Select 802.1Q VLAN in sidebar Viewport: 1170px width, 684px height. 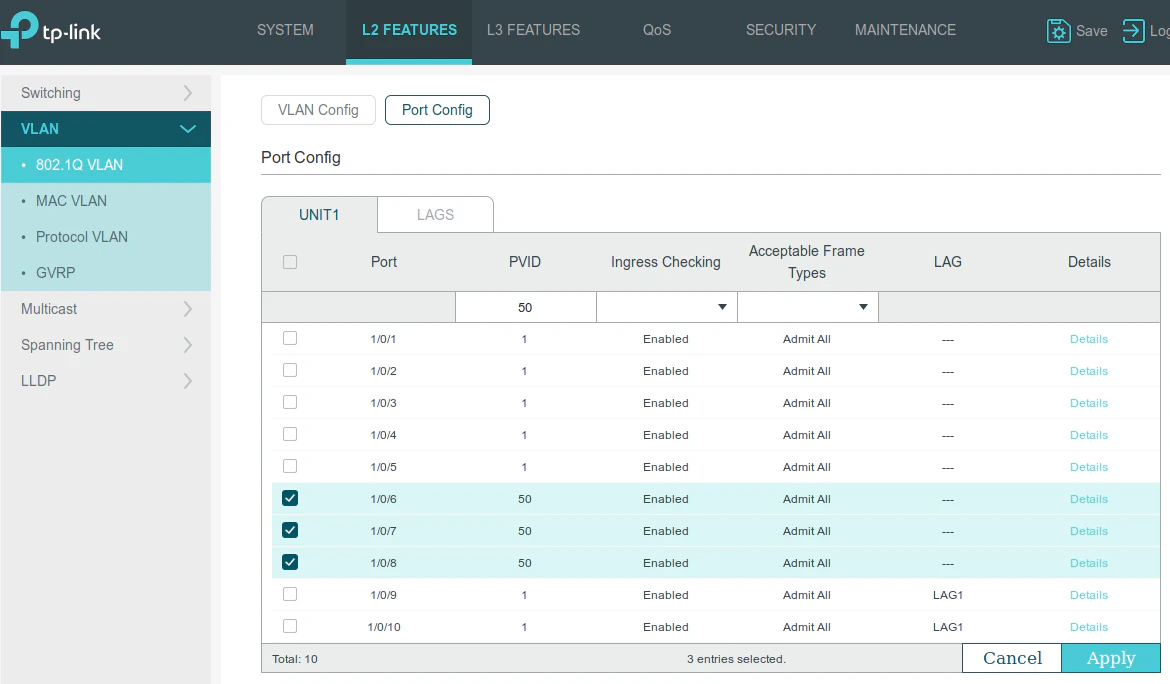tap(106, 165)
